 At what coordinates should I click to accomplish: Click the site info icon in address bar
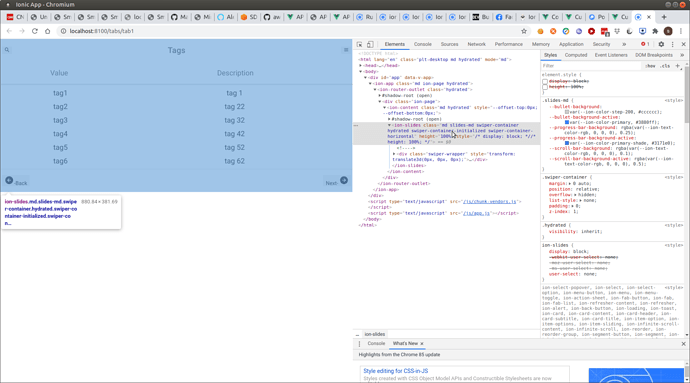(x=63, y=31)
